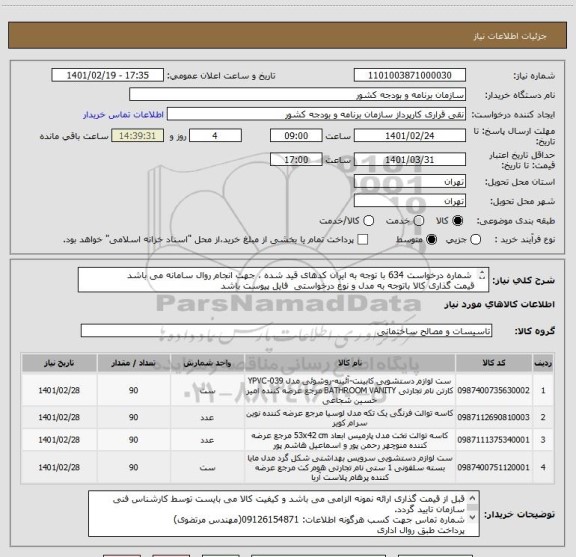Click the buyer organization name field
Image resolution: width=576 pixels, height=557 pixels.
(298, 95)
